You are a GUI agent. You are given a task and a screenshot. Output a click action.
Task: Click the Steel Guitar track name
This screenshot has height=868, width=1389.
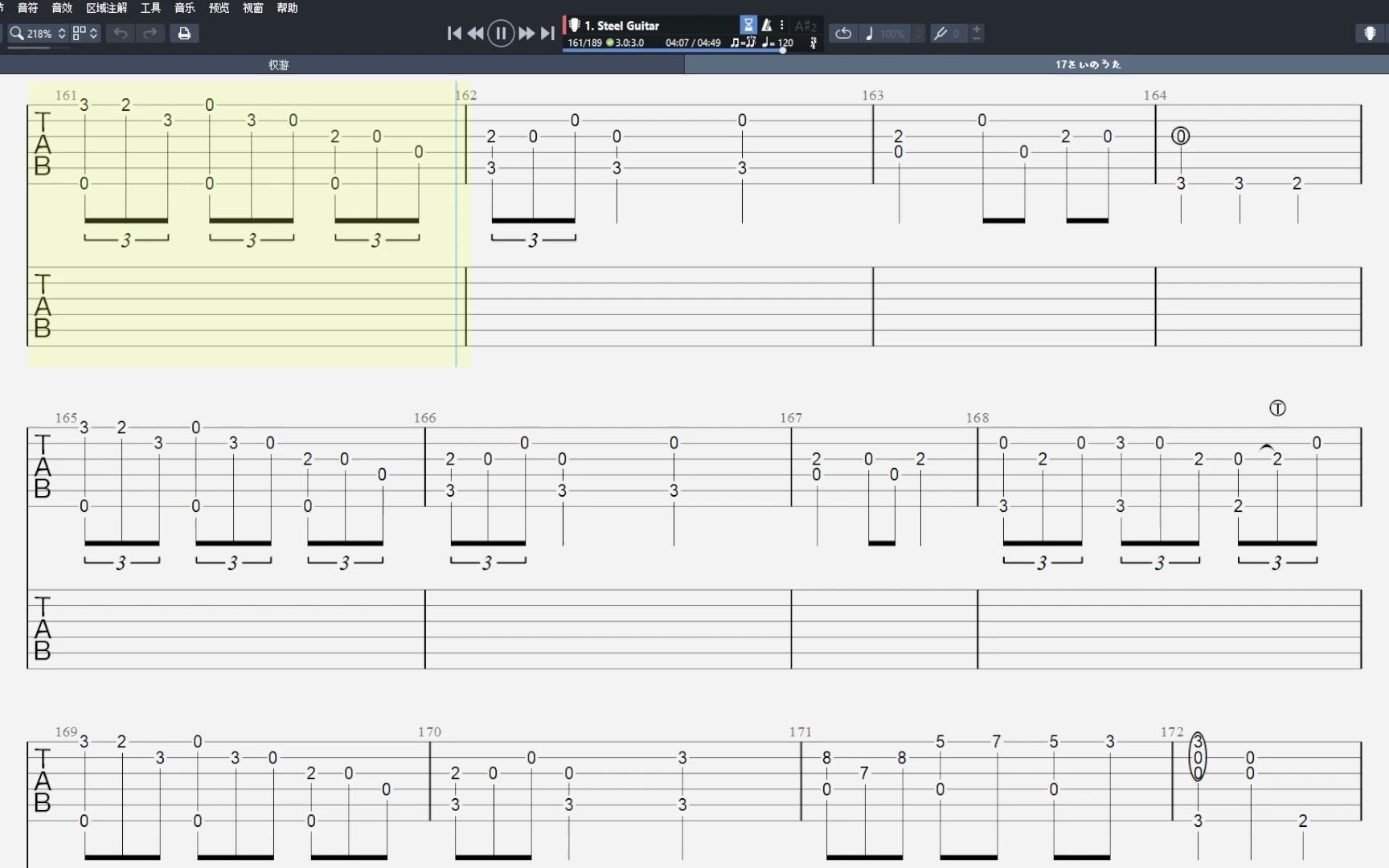pos(621,26)
